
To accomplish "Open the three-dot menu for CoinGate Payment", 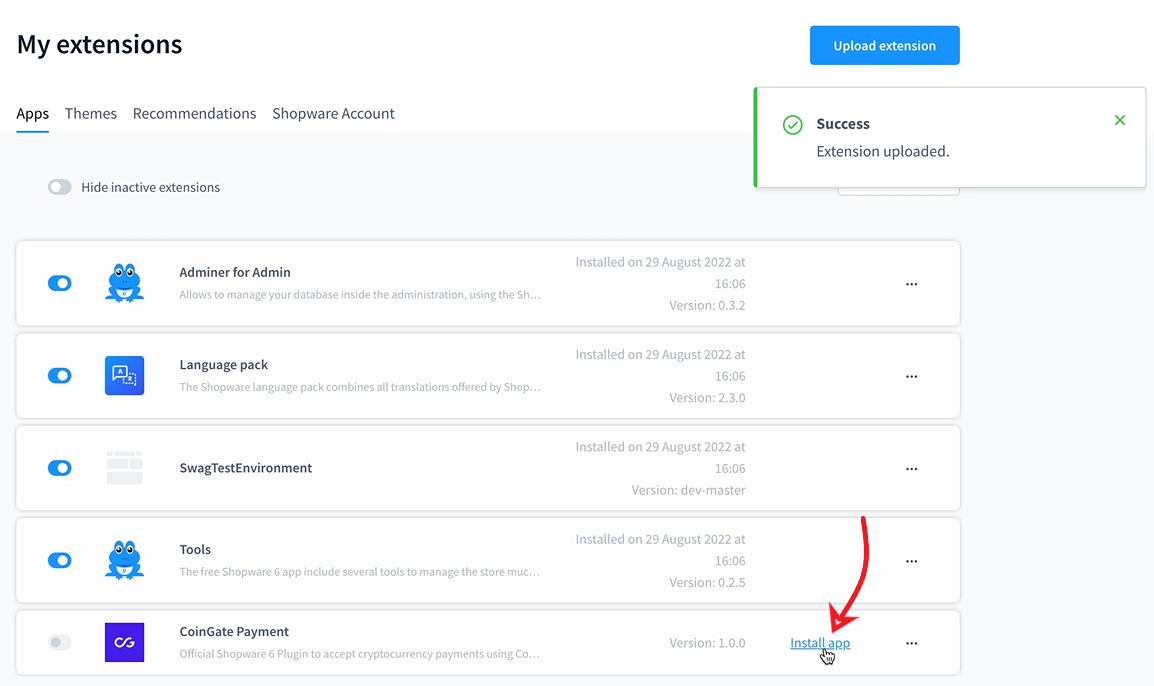I will [911, 643].
